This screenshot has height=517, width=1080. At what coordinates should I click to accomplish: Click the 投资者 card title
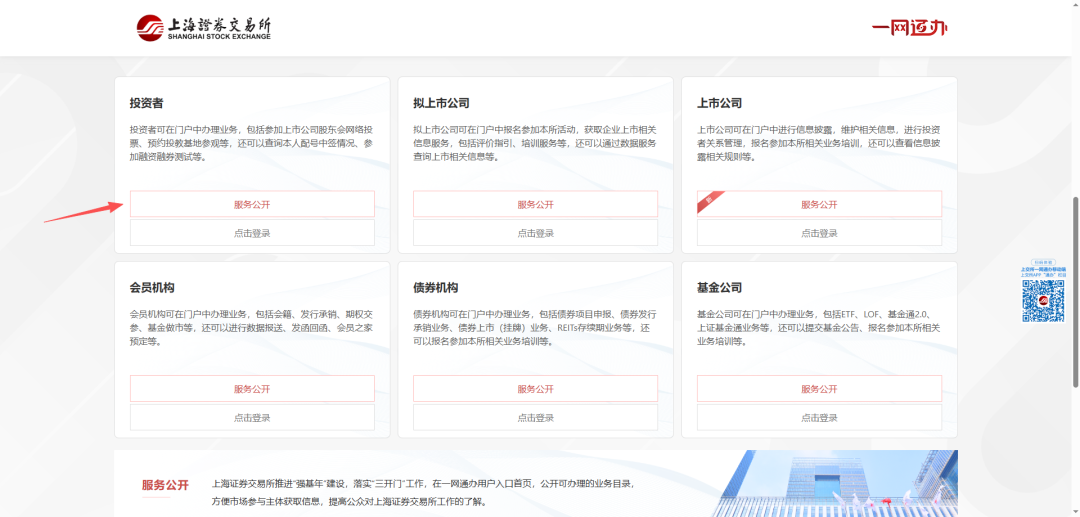click(x=146, y=103)
